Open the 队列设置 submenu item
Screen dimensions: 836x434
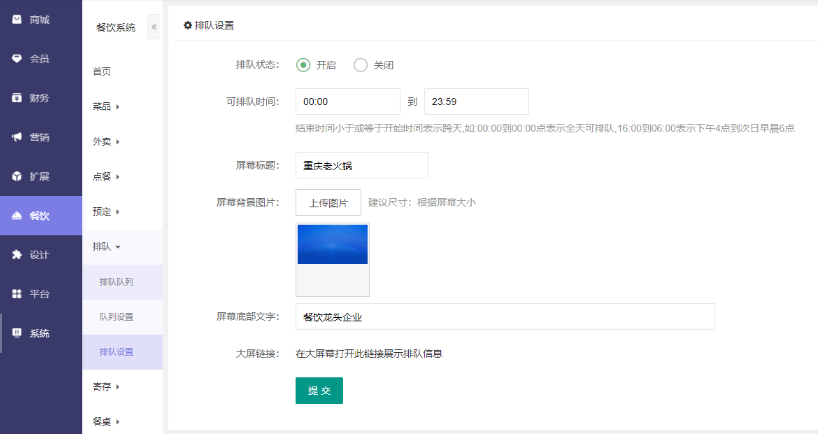116,317
